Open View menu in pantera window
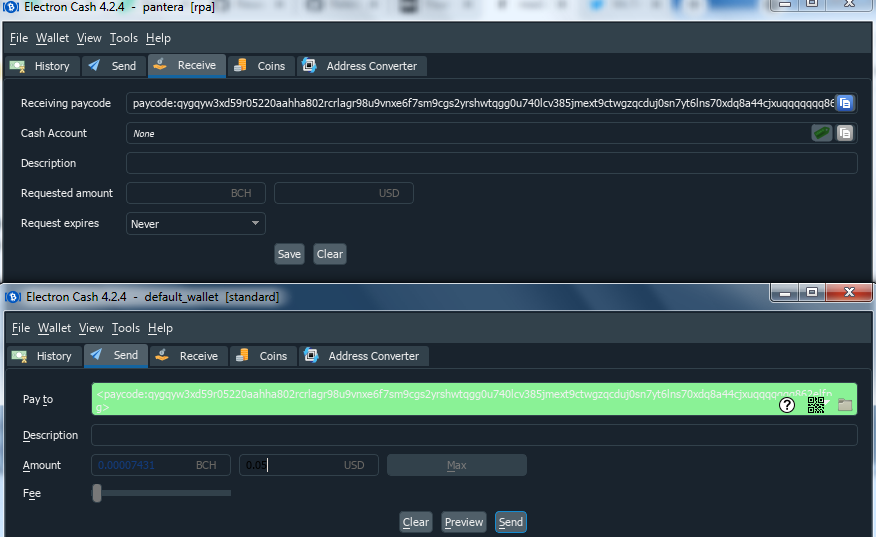The height and width of the screenshot is (537, 876). pyautogui.click(x=89, y=38)
